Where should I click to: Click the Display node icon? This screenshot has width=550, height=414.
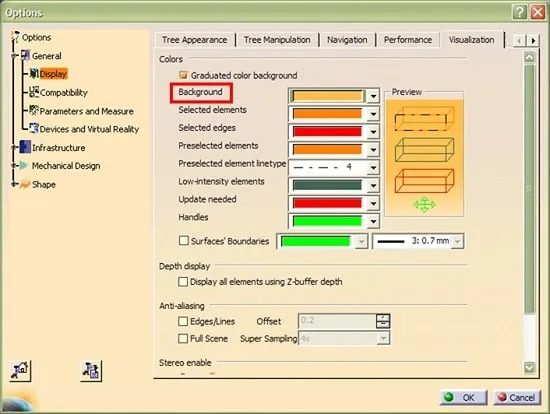[x=34, y=73]
